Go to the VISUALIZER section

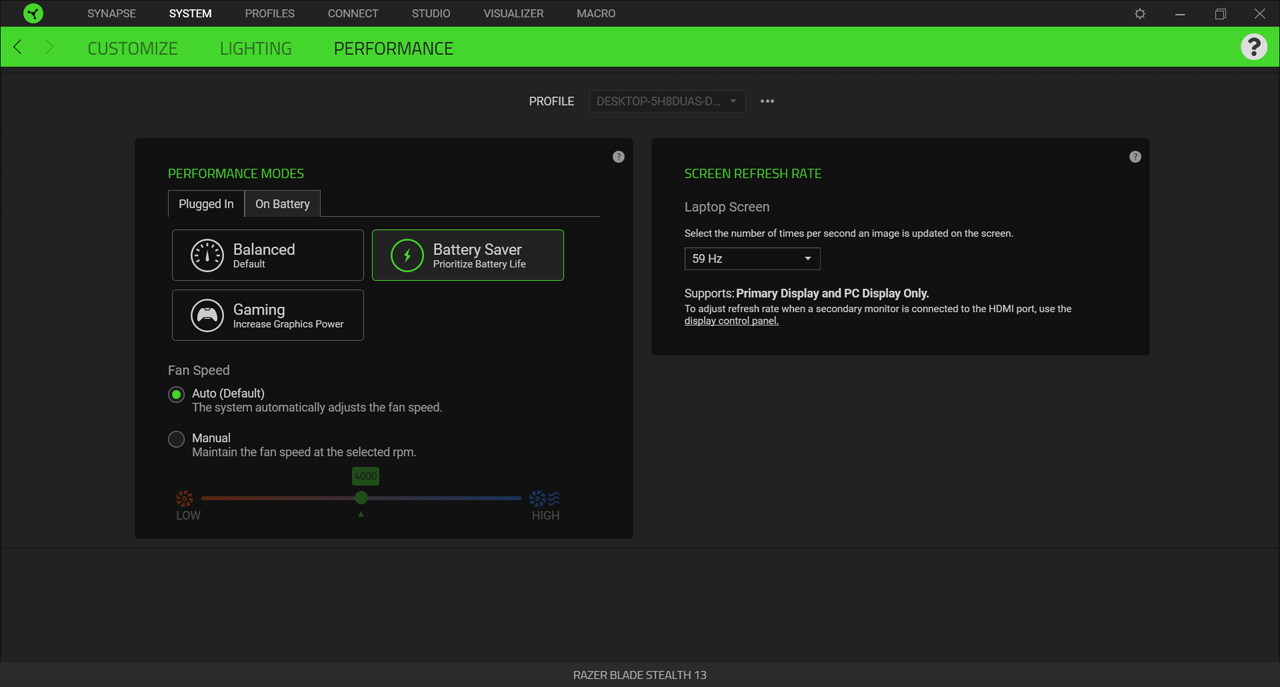click(513, 13)
